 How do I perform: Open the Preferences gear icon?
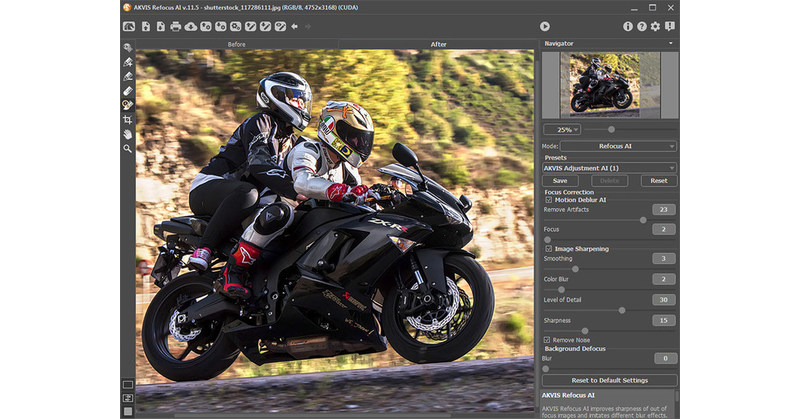655,26
